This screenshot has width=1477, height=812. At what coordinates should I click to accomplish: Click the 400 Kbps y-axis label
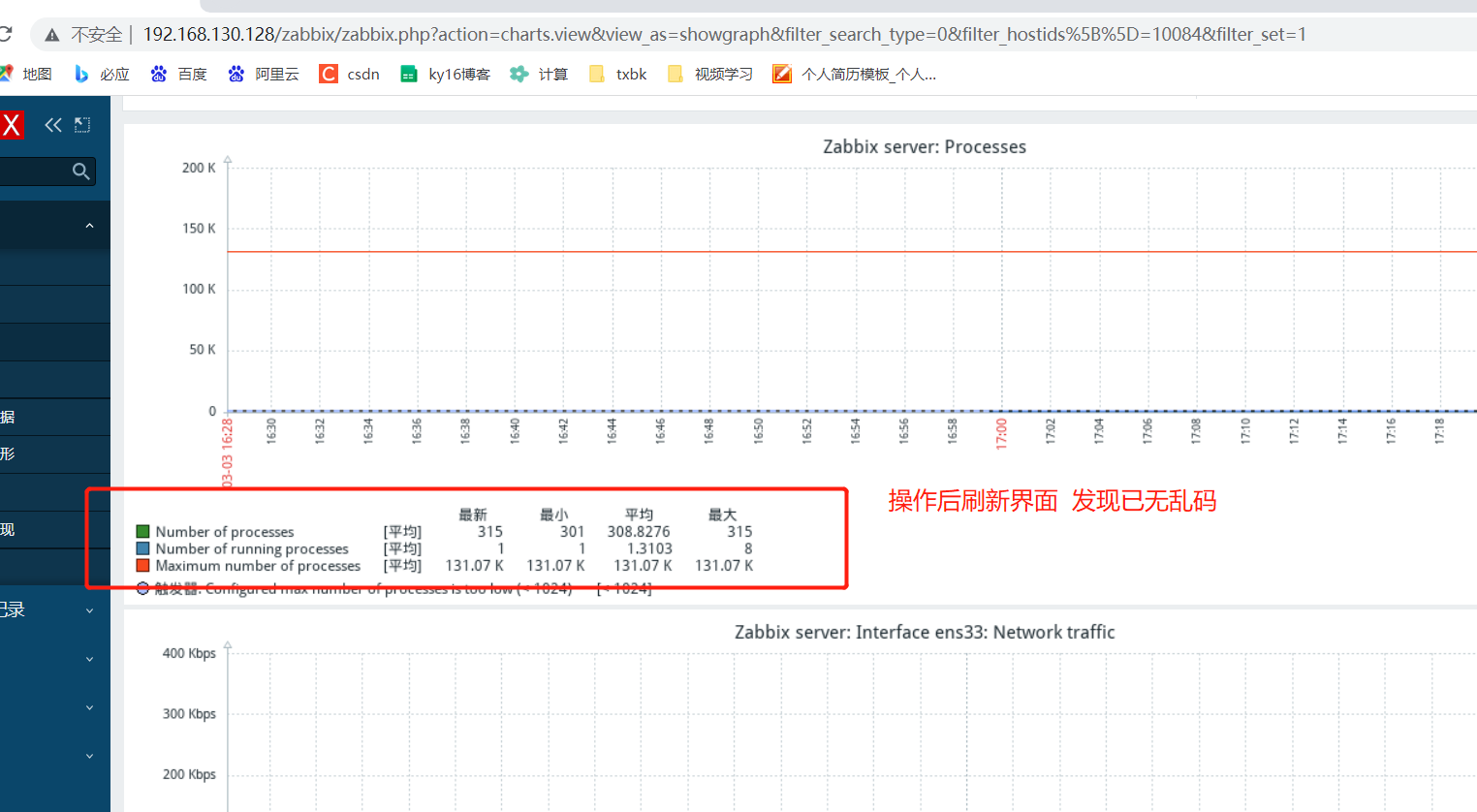tap(189, 653)
